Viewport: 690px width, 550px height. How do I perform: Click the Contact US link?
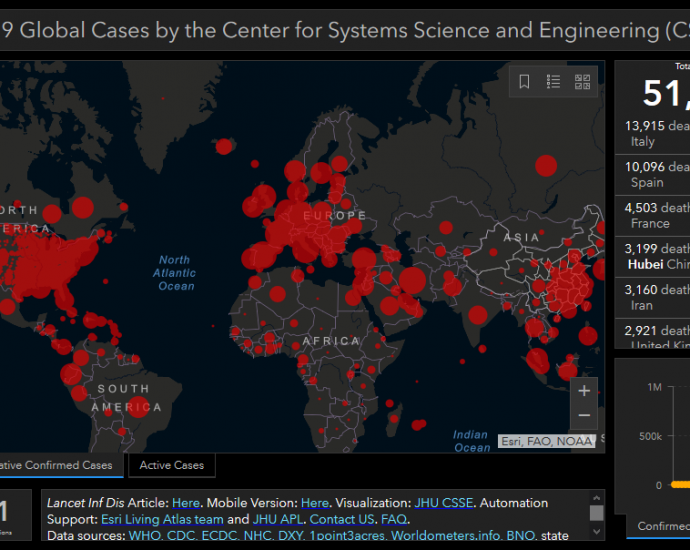(342, 519)
